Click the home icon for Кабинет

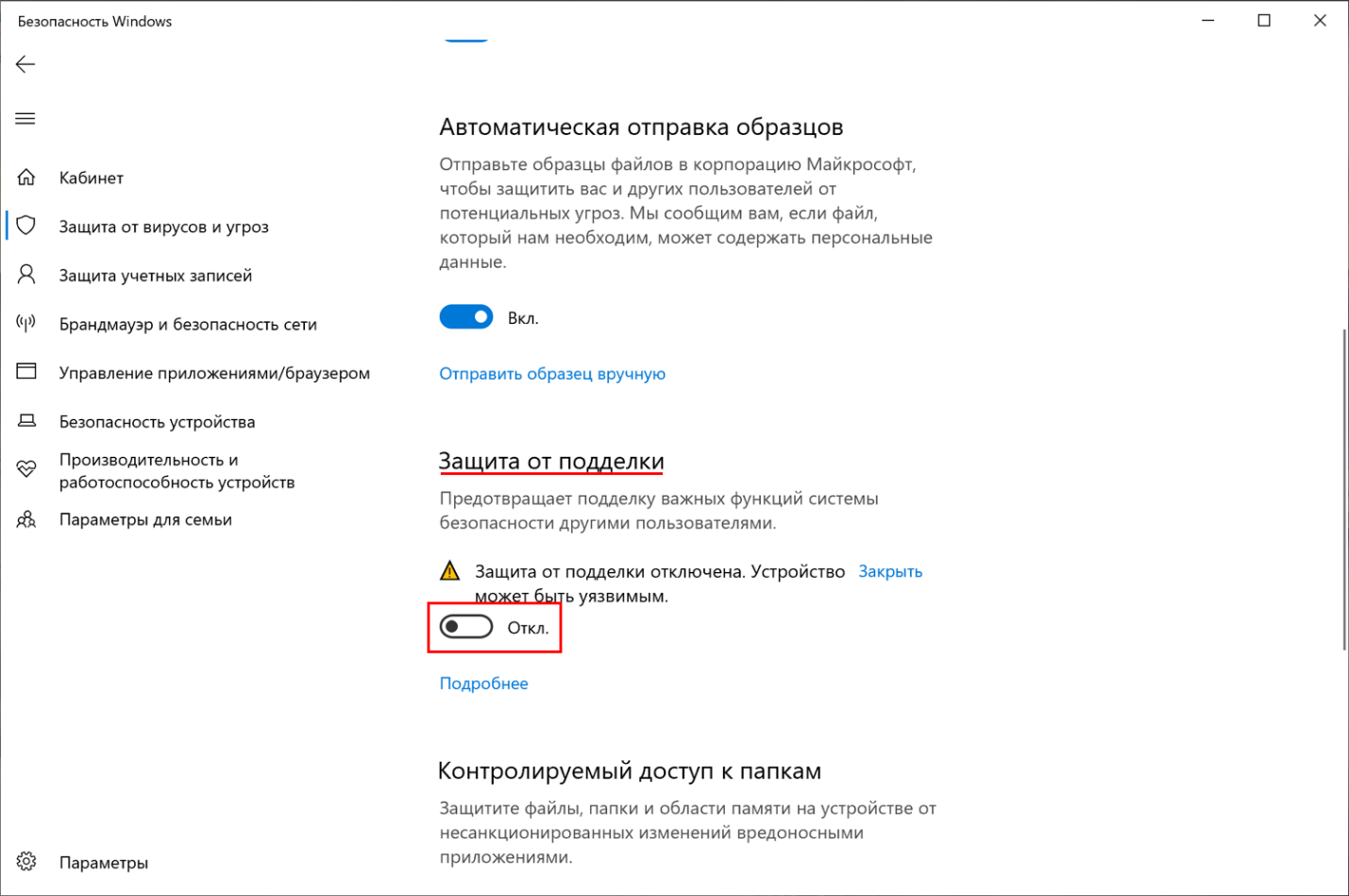[x=26, y=178]
